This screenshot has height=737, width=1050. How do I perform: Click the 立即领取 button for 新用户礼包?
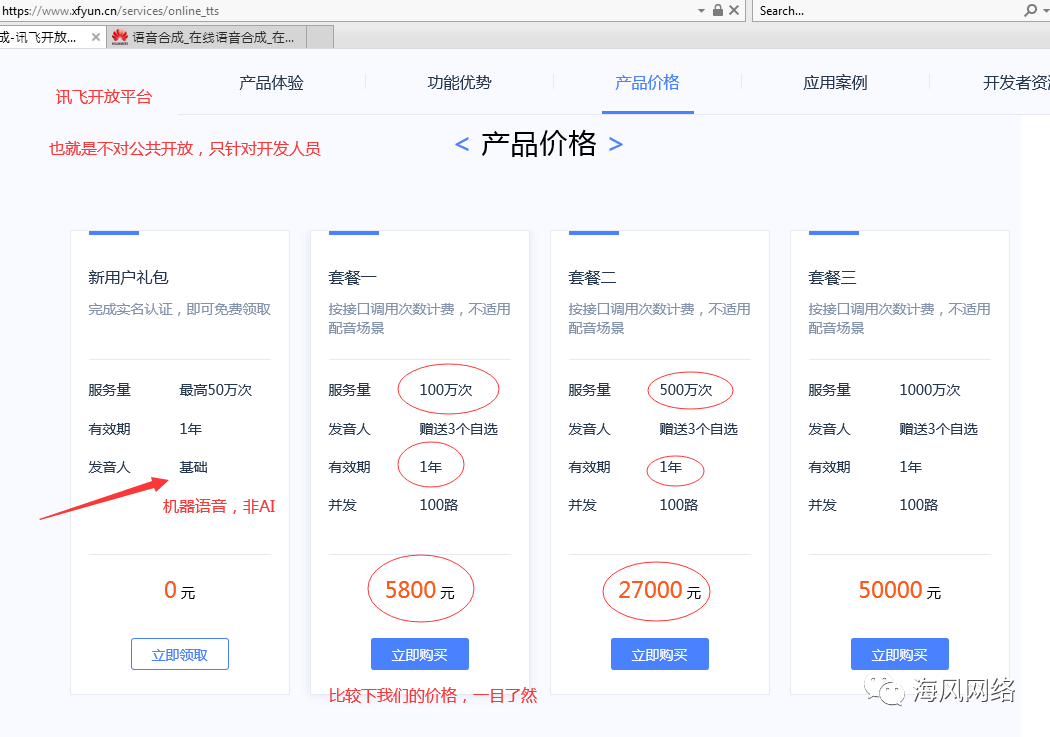tap(179, 654)
